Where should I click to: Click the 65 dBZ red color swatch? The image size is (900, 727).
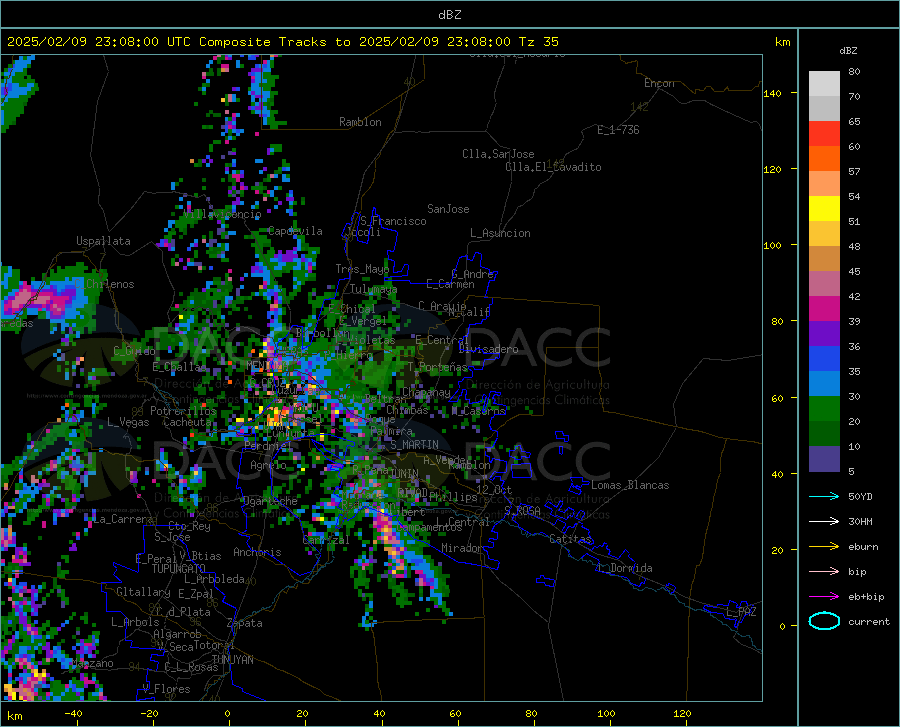pyautogui.click(x=824, y=134)
